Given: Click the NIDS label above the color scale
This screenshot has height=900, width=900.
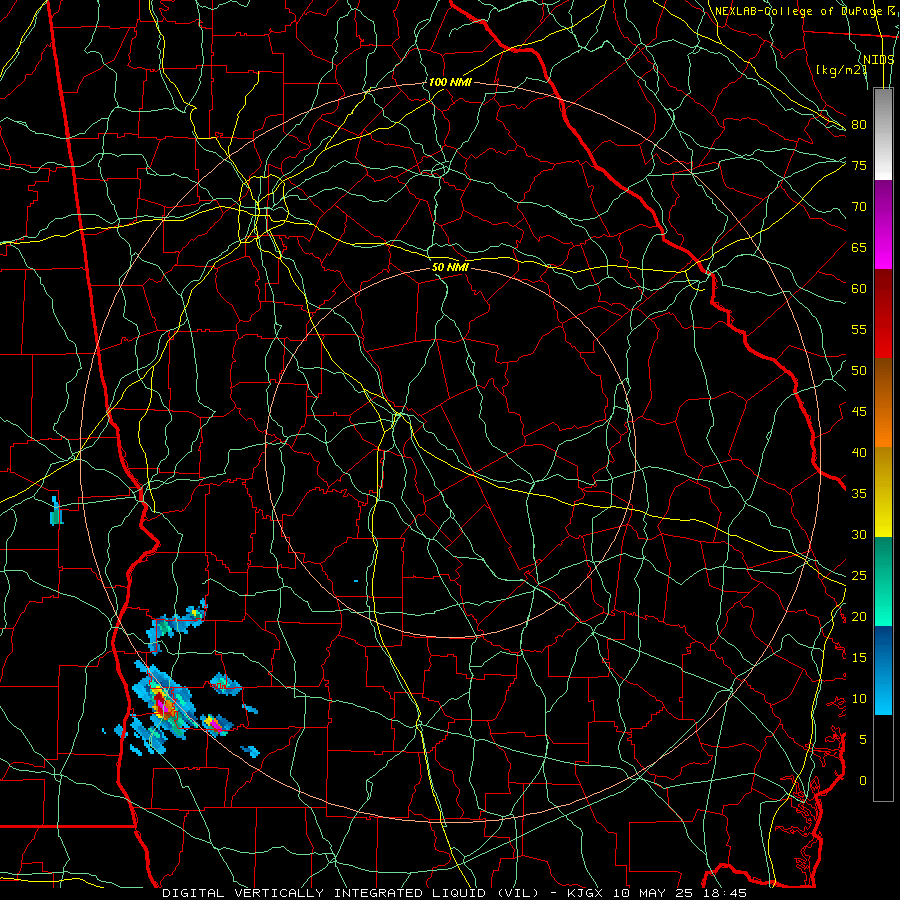Looking at the screenshot, I should click(878, 59).
